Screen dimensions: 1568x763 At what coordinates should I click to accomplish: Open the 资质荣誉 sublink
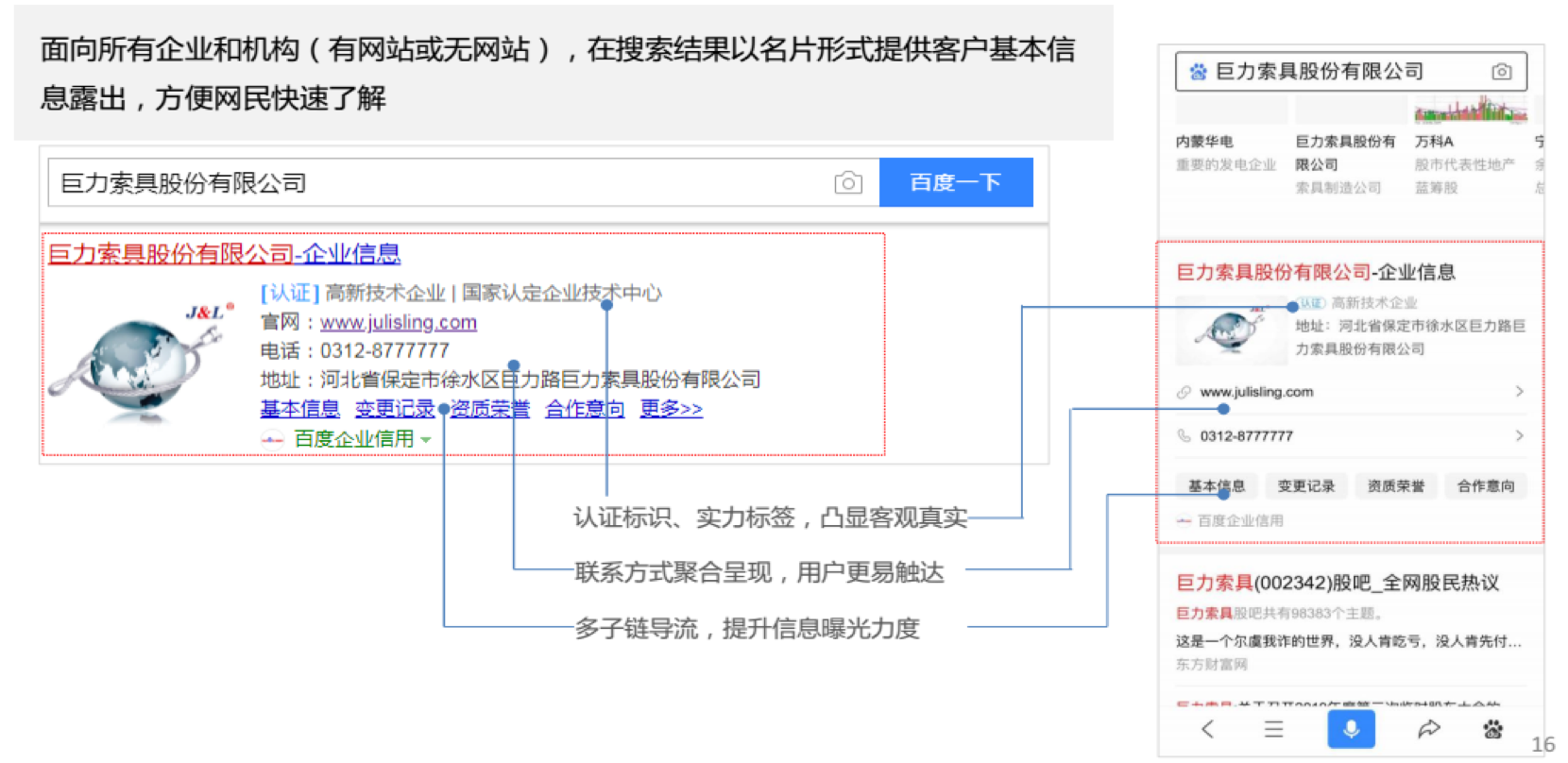click(490, 409)
